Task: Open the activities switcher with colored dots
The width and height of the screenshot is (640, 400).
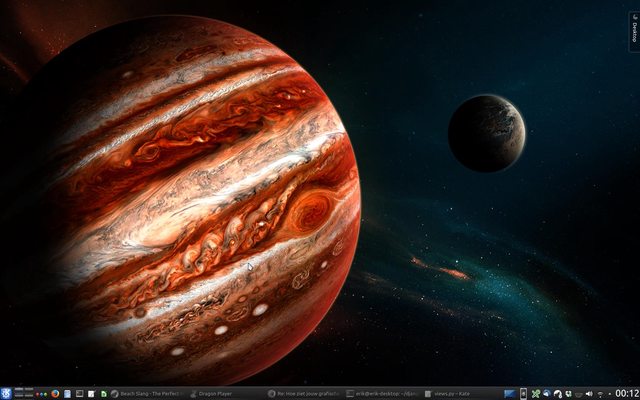Action: (x=41, y=394)
